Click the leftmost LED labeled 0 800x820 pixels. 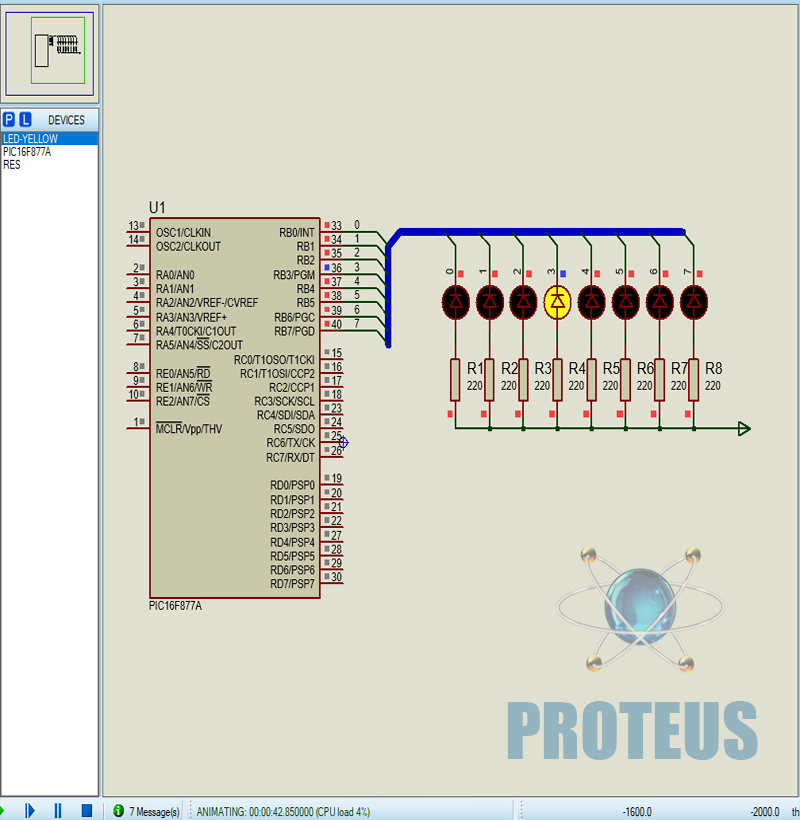(x=455, y=300)
